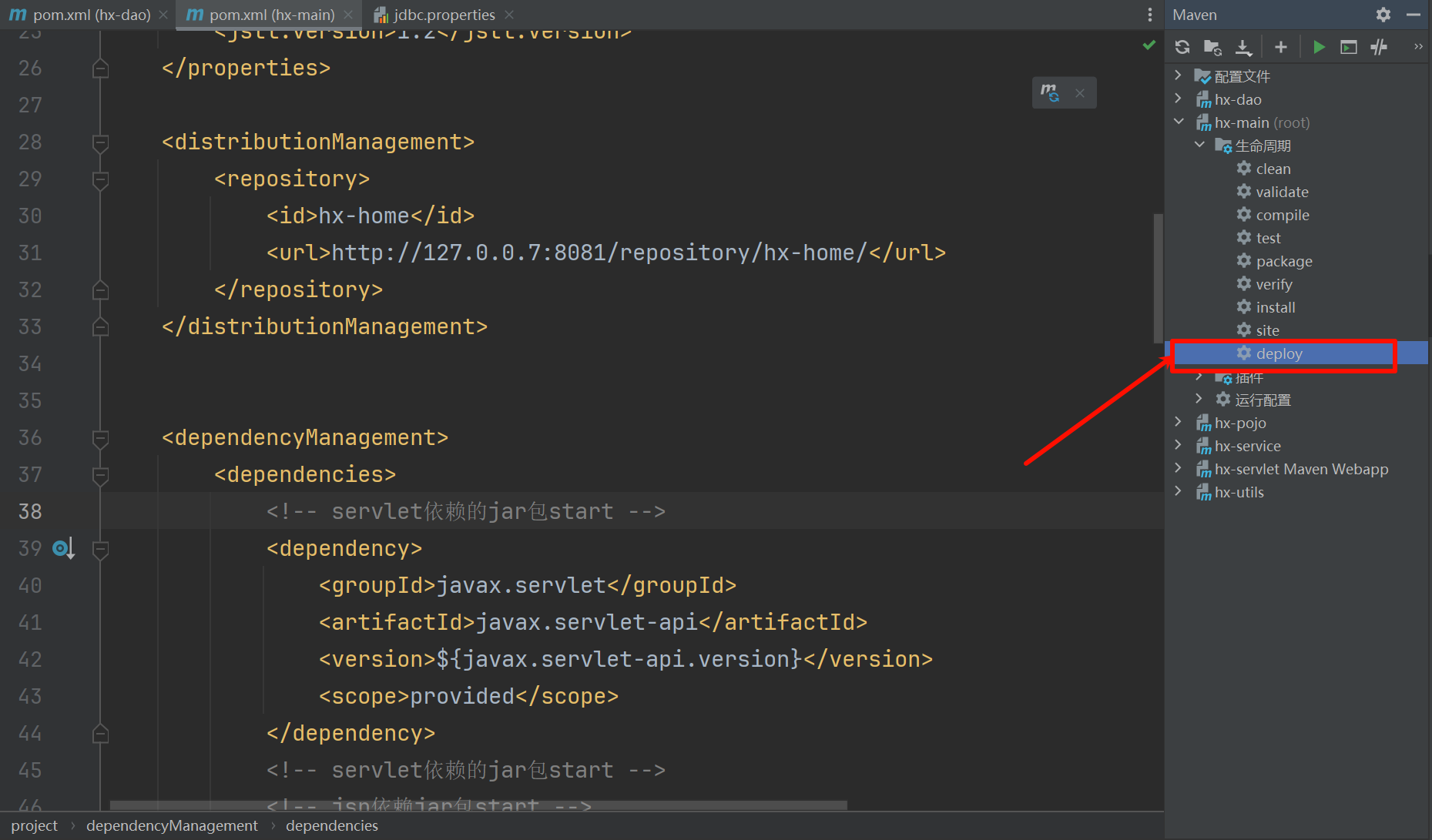Click dependencyManagement in the breadcrumb bar
Image resolution: width=1432 pixels, height=840 pixels.
pyautogui.click(x=172, y=825)
